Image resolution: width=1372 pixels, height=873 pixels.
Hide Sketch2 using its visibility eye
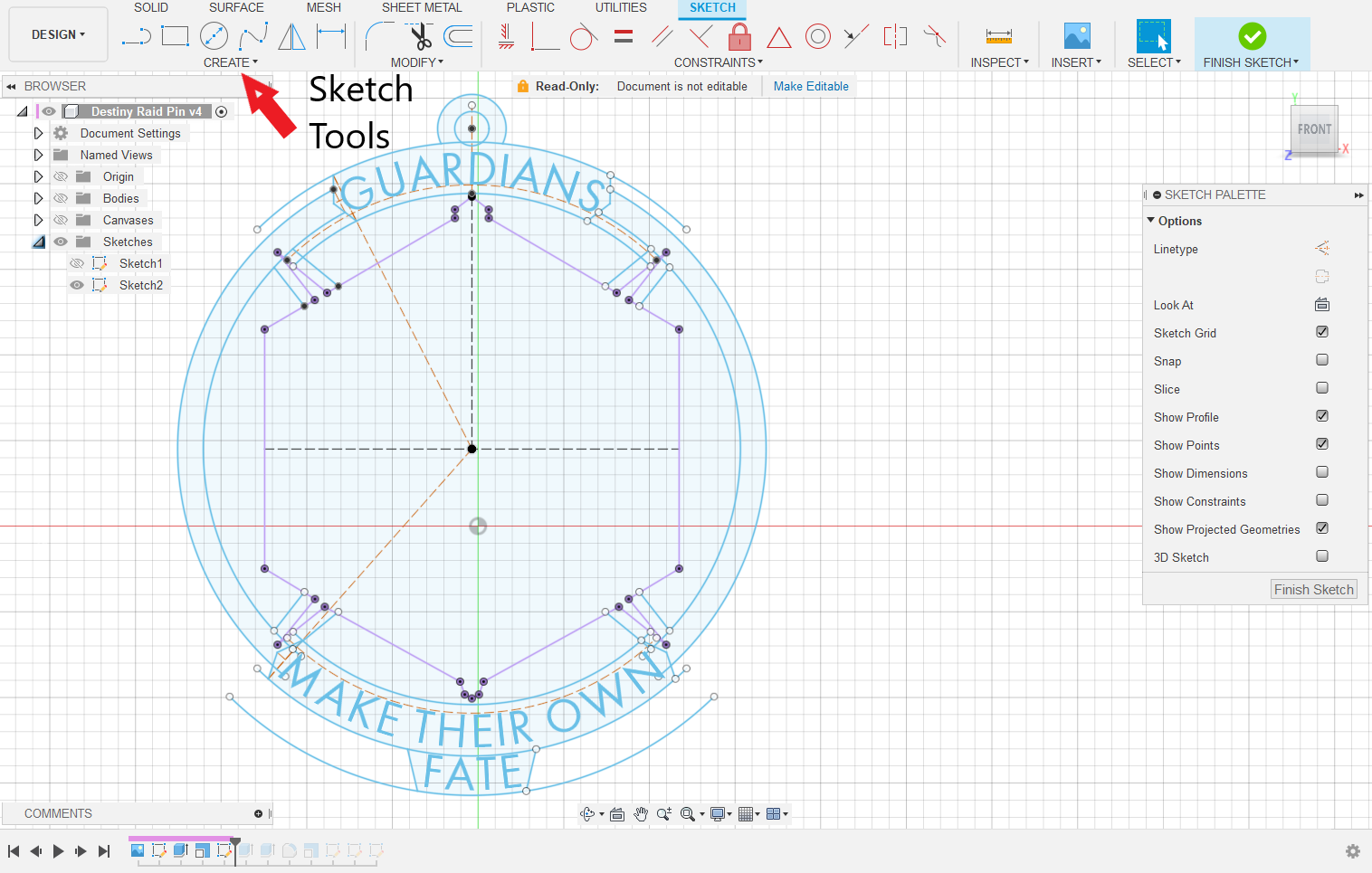coord(77,284)
